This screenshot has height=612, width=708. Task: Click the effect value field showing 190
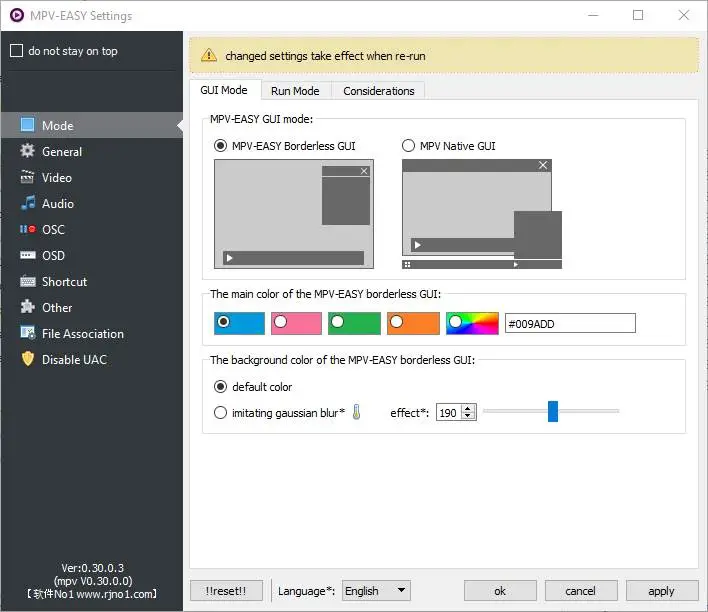pyautogui.click(x=449, y=412)
